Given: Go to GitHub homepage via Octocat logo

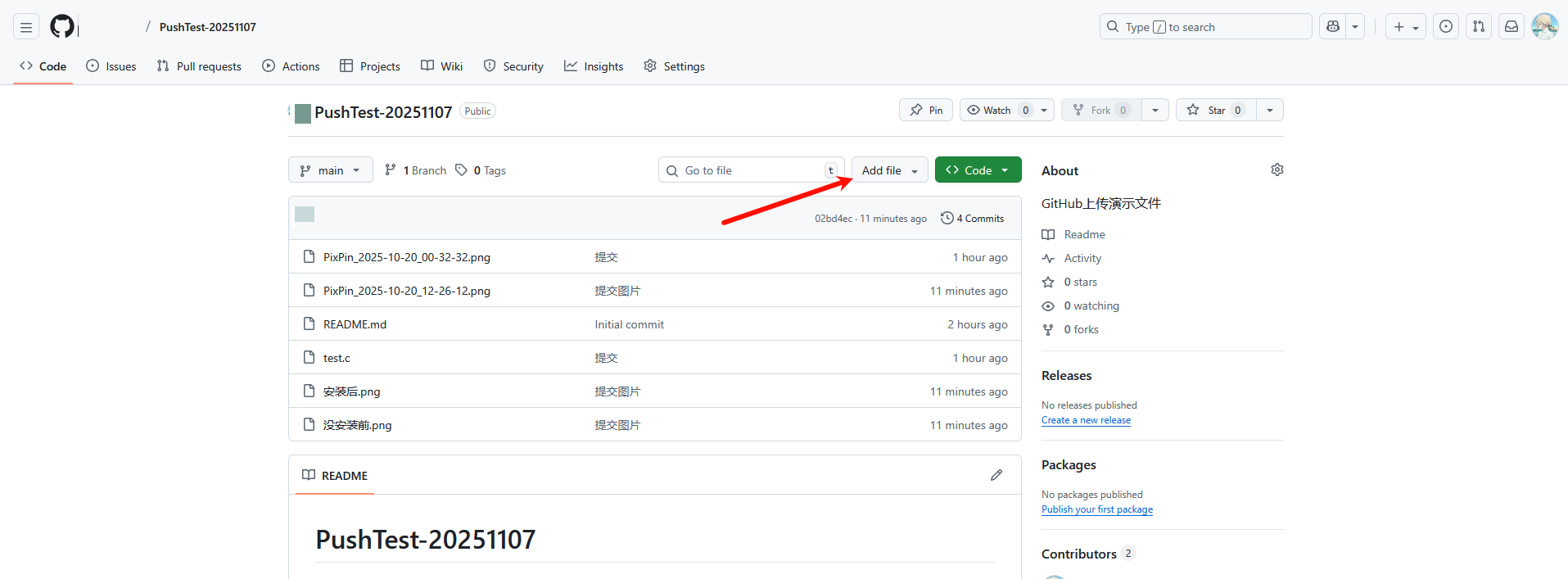Looking at the screenshot, I should [62, 26].
